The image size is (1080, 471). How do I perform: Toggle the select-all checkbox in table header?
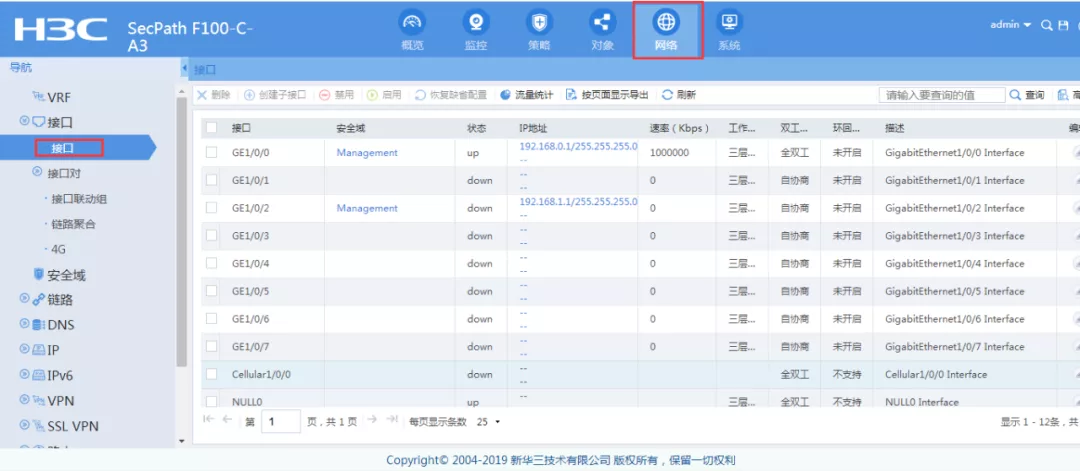211,127
